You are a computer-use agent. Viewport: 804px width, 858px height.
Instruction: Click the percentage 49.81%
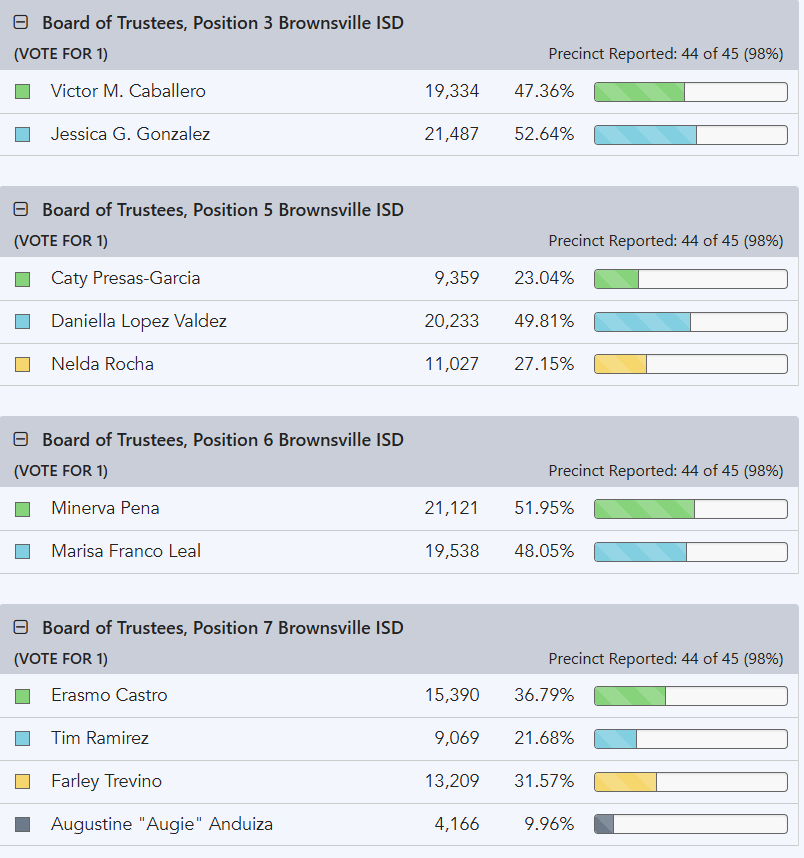tap(544, 321)
